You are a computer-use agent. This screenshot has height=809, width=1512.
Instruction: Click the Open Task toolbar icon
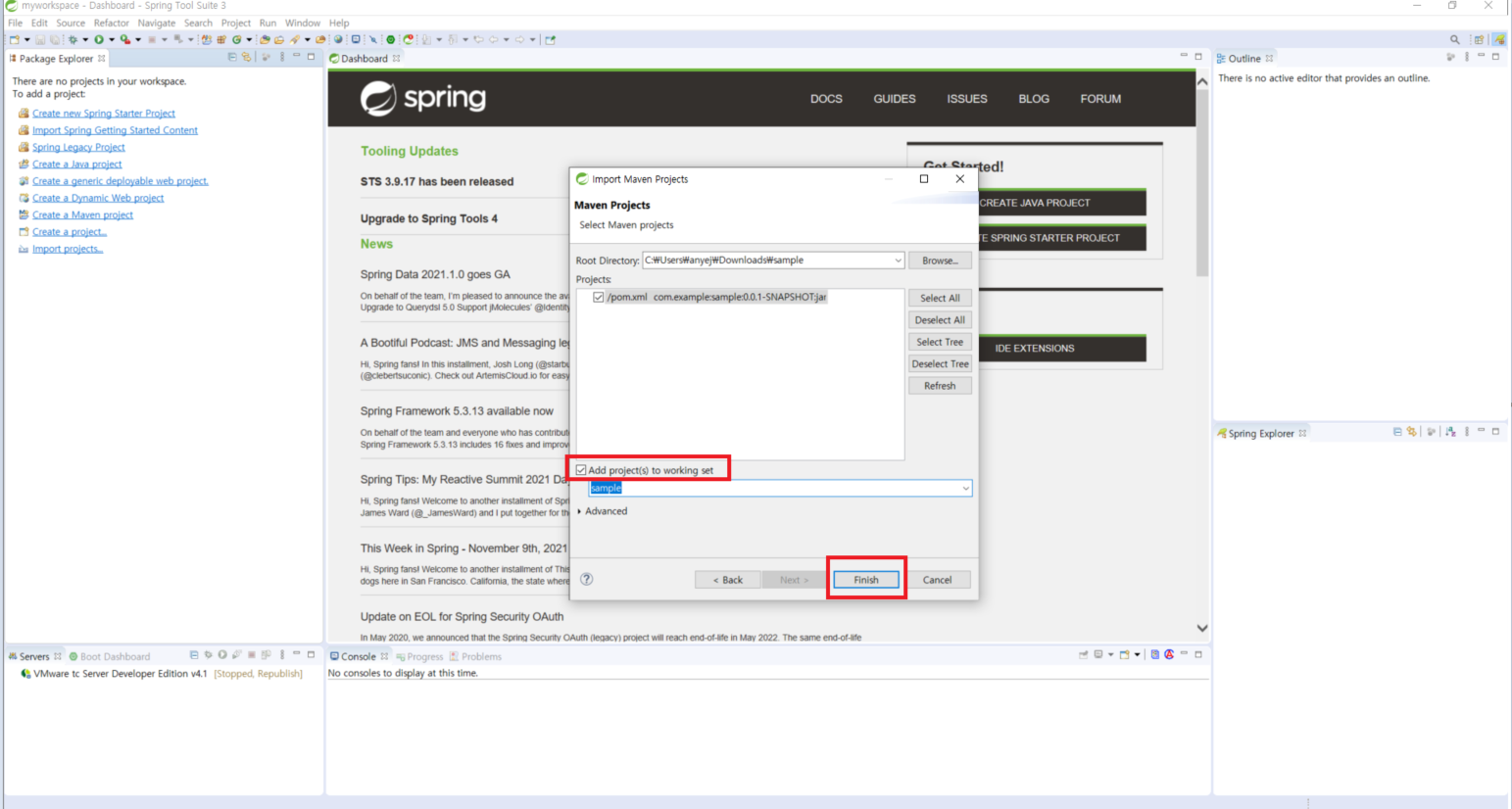pos(279,40)
